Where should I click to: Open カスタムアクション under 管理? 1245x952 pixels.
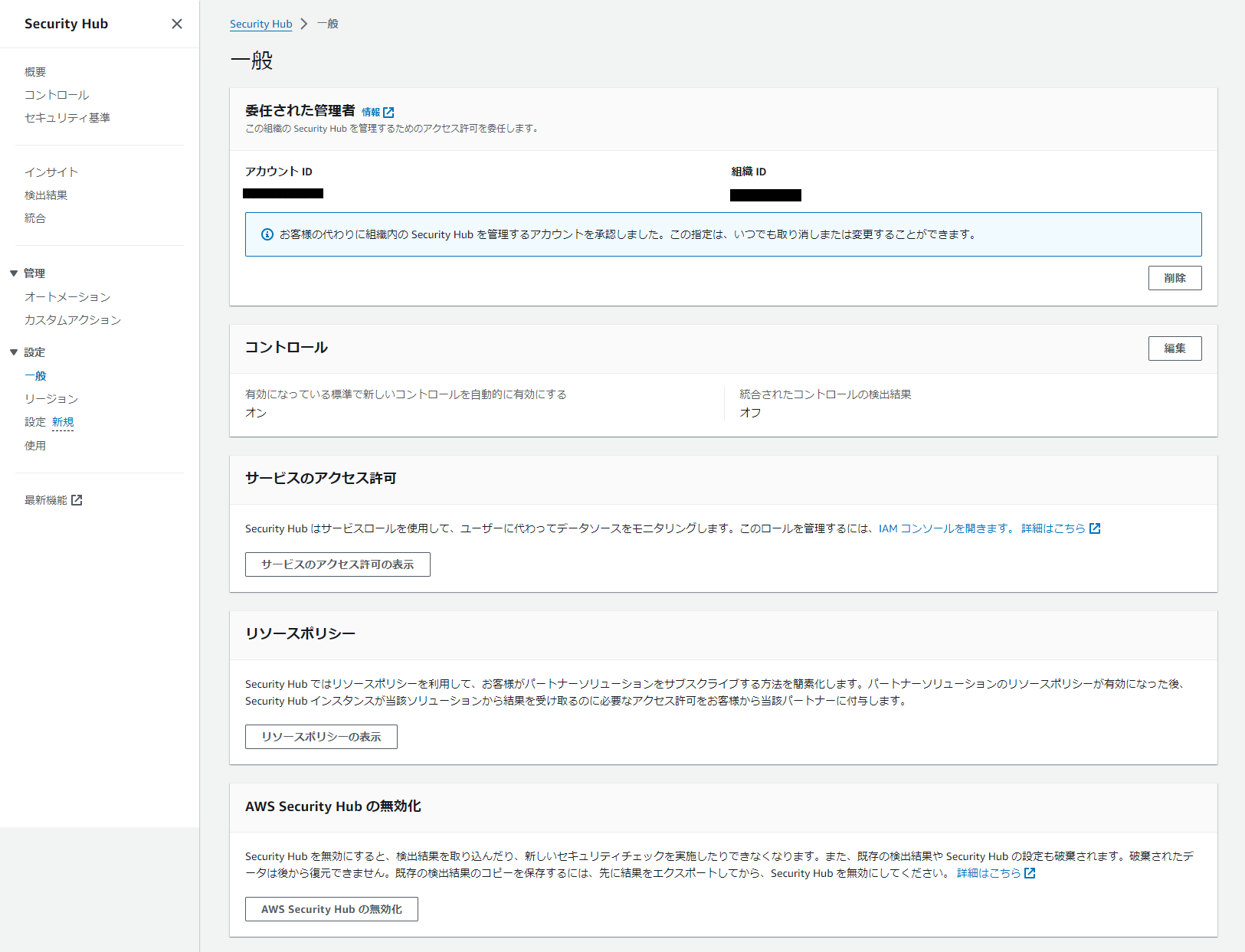(x=73, y=320)
